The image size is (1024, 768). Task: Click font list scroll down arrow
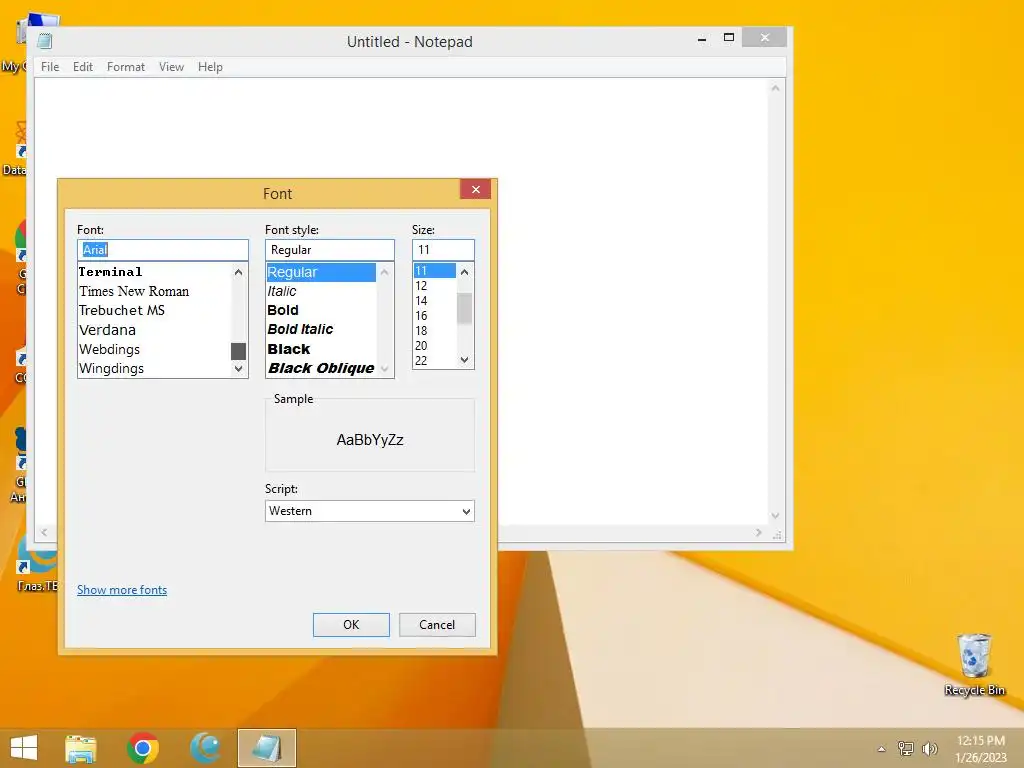tap(238, 369)
